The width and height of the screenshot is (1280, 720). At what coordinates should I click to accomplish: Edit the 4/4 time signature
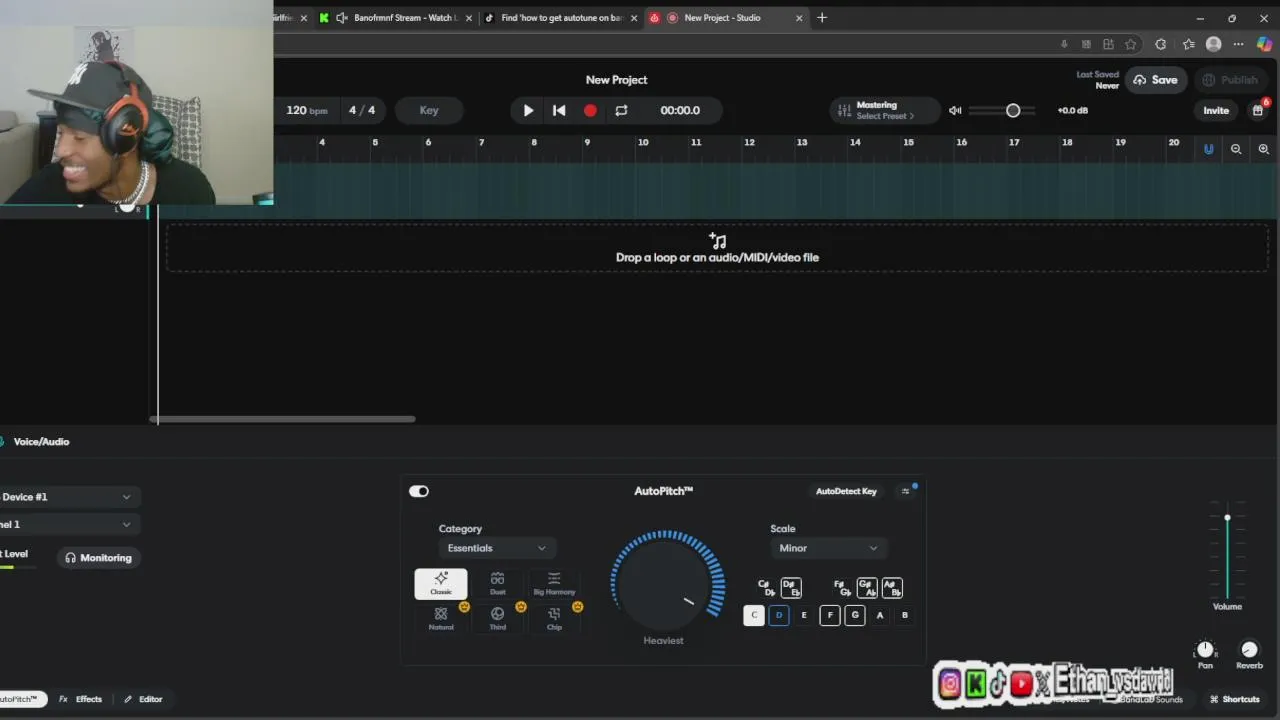click(x=362, y=110)
